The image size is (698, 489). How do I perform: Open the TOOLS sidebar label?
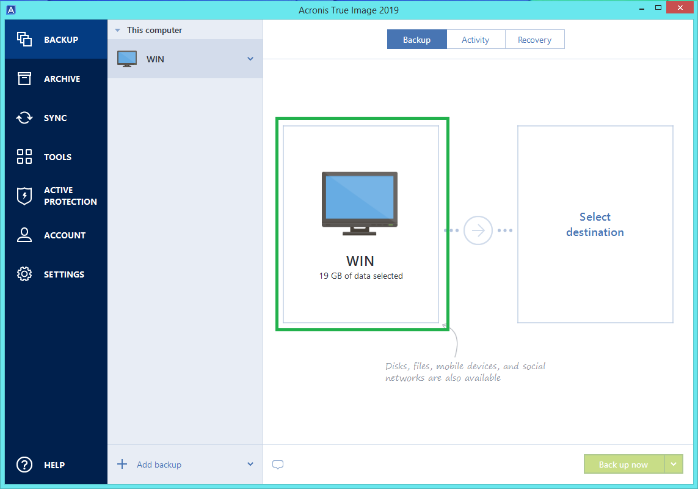coord(57,157)
